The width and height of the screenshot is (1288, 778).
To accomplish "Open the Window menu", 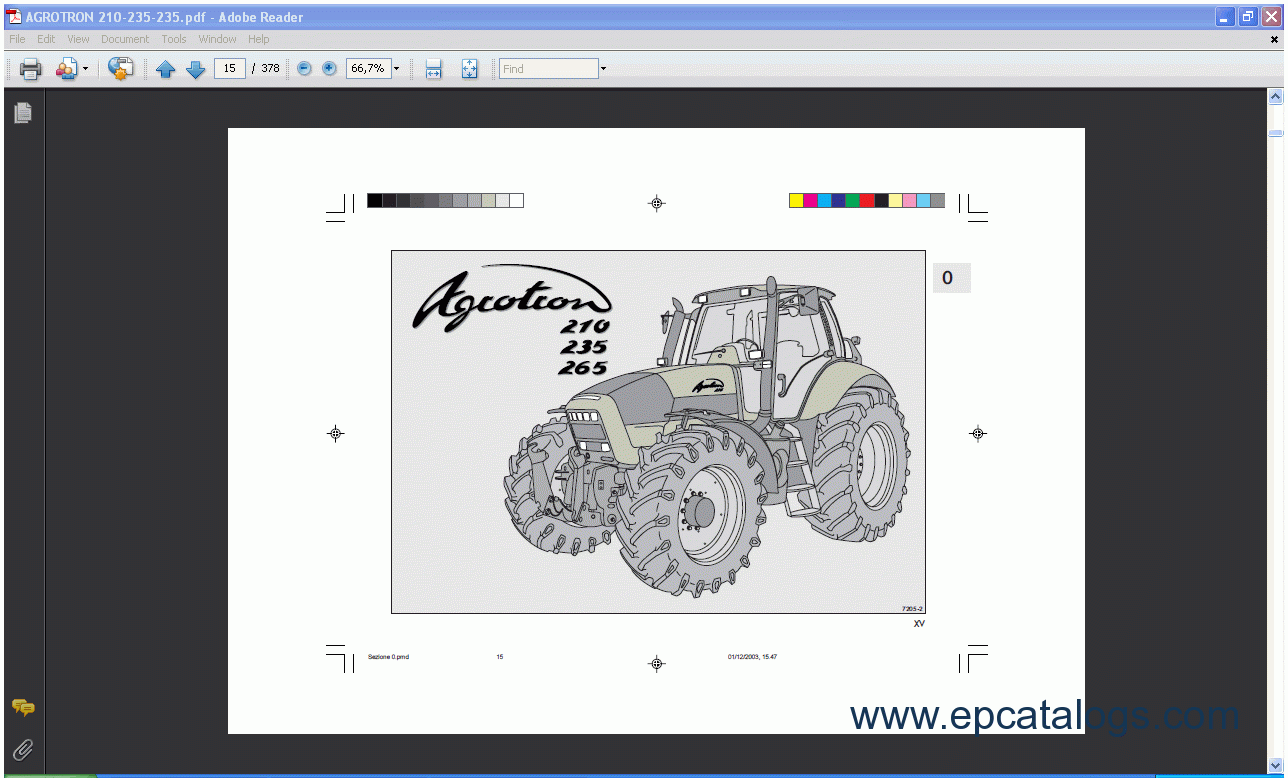I will pyautogui.click(x=217, y=39).
